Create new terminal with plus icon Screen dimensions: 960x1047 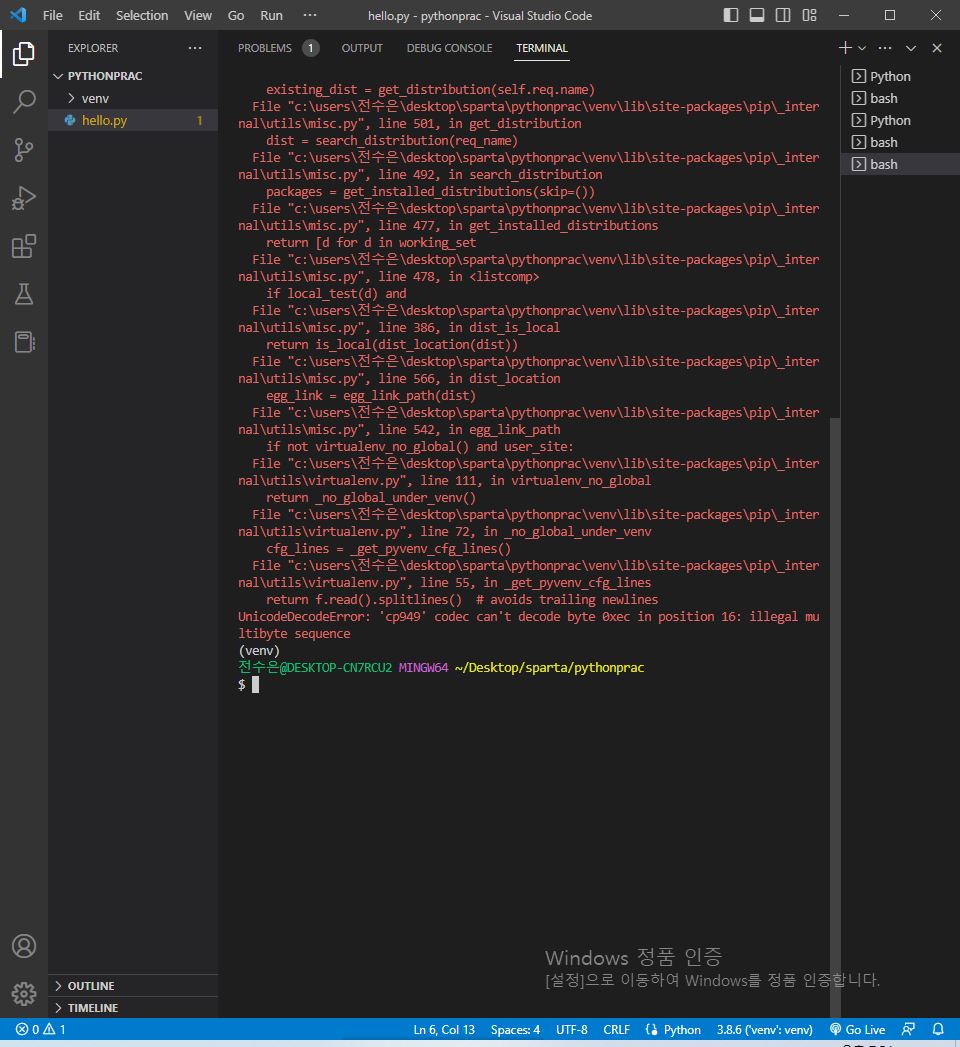pos(845,48)
